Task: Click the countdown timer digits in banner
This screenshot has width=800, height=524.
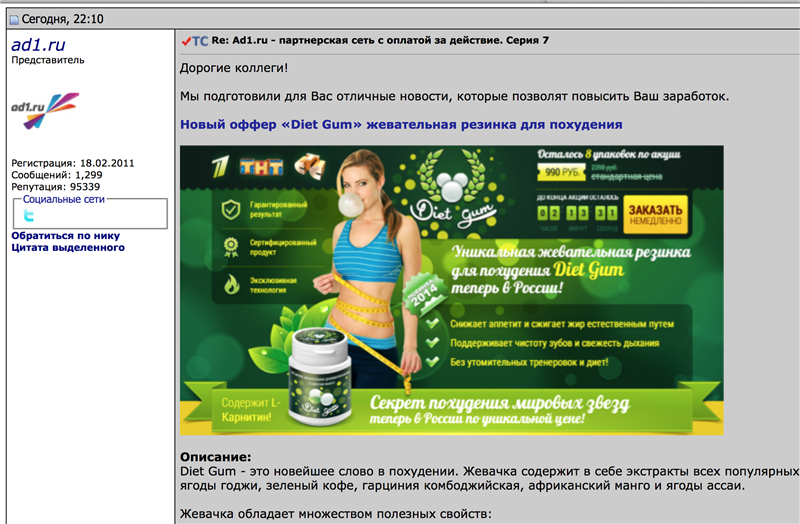Action: tap(577, 213)
